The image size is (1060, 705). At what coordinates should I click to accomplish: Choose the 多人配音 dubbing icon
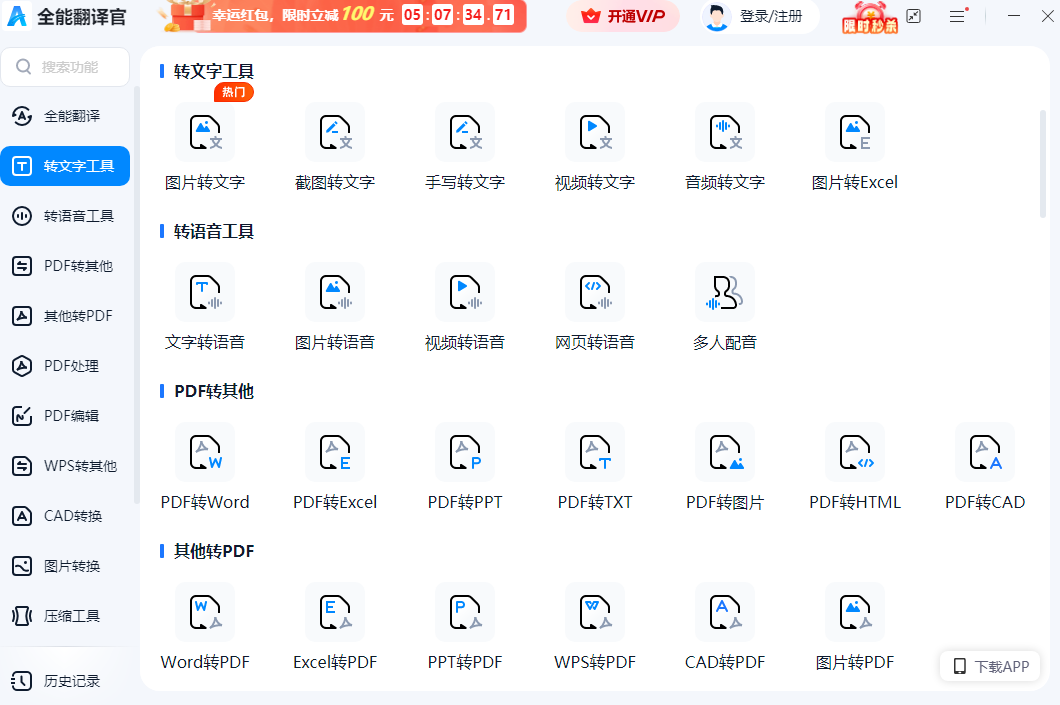(725, 293)
